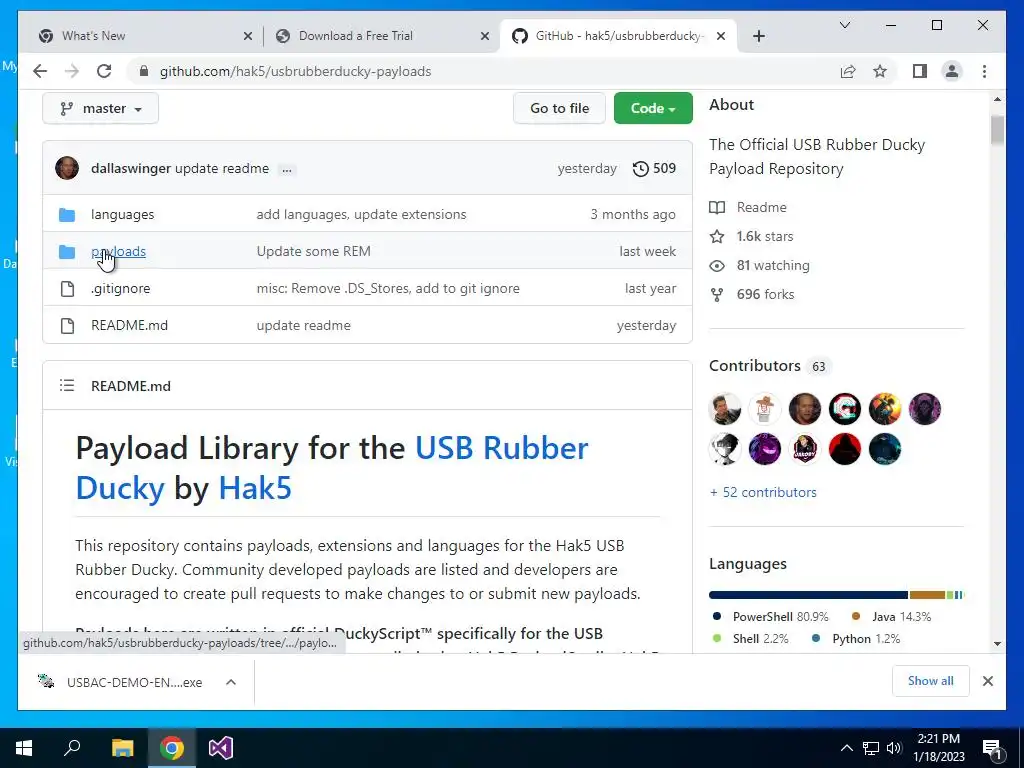This screenshot has height=768, width=1024.
Task: Expand download item options chevron
Action: 231,682
